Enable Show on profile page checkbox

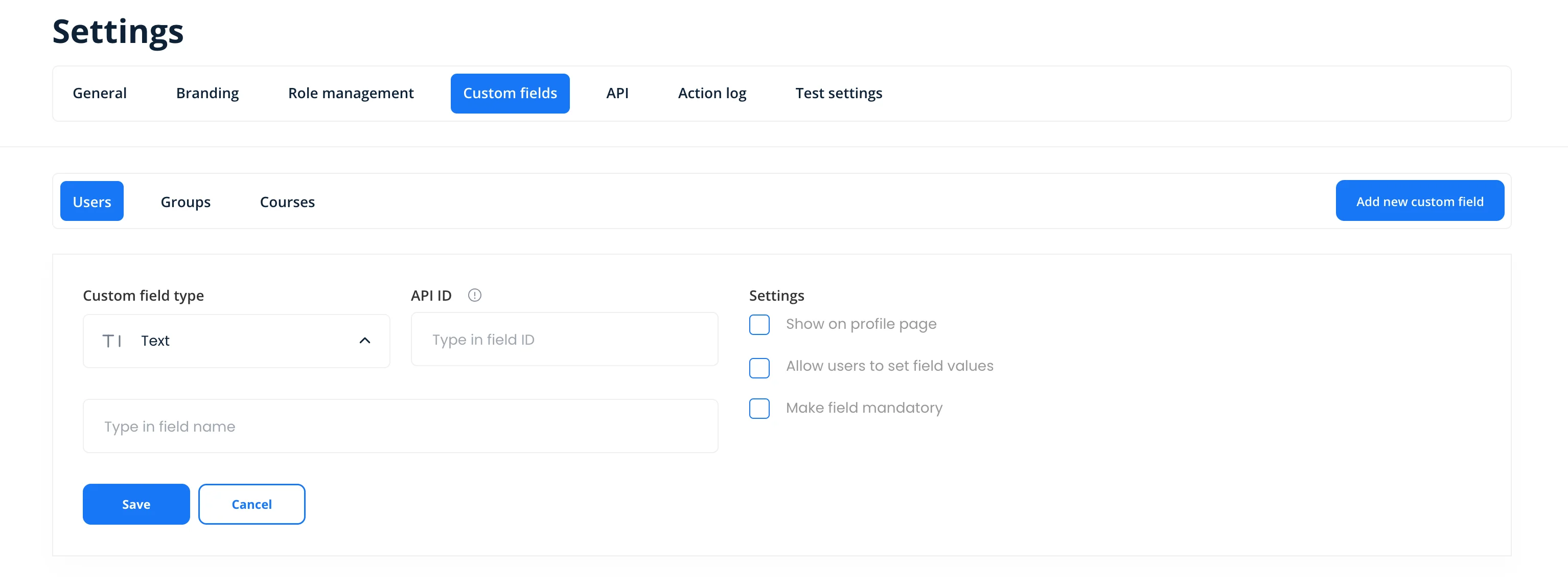click(x=759, y=325)
